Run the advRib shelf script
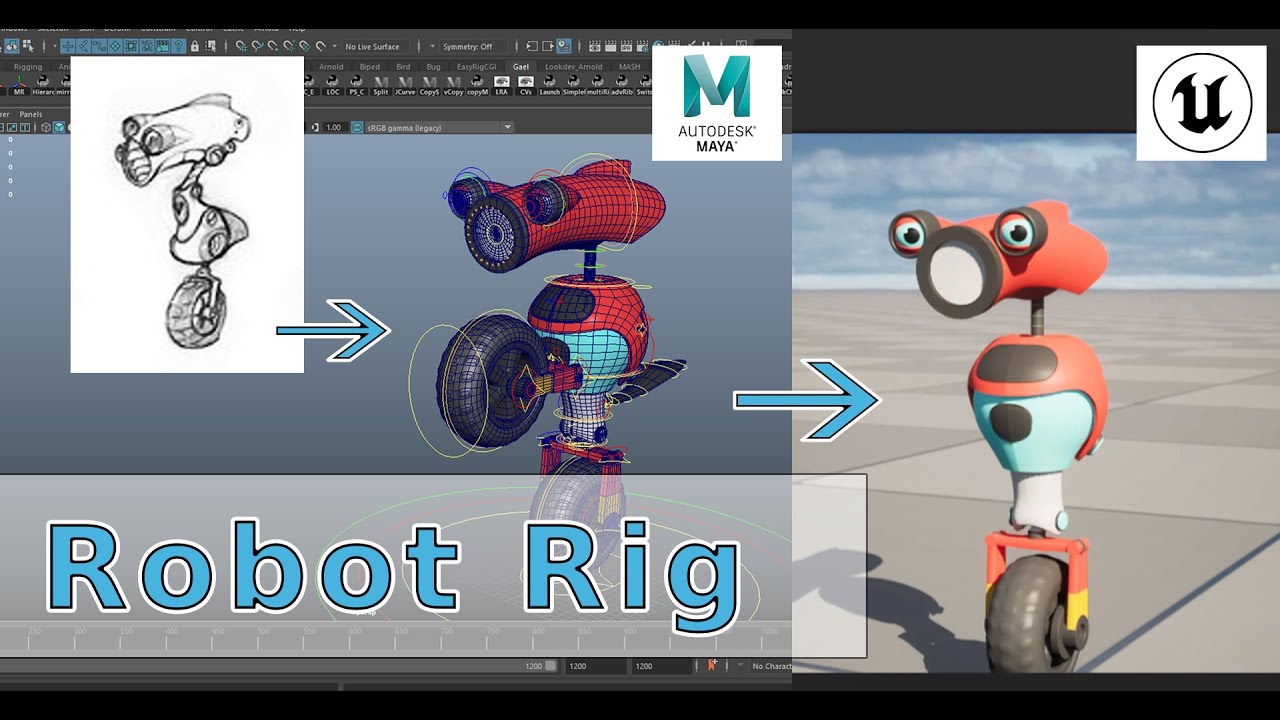This screenshot has height=720, width=1280. point(622,85)
